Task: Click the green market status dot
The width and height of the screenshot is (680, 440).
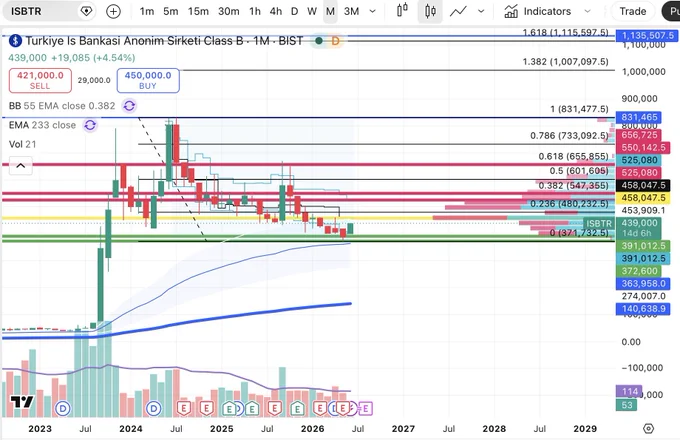Action: pyautogui.click(x=319, y=41)
